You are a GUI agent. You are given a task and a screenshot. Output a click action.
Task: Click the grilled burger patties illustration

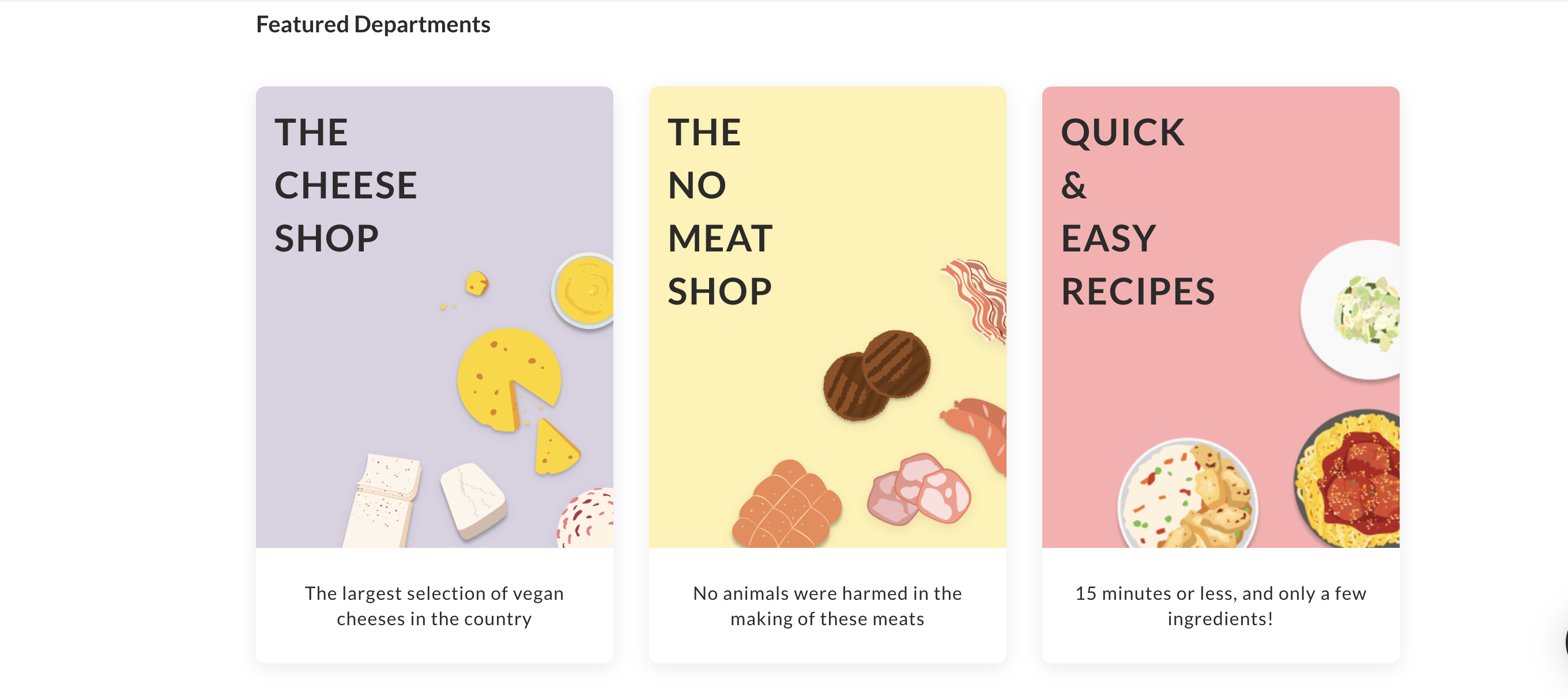coord(876,374)
